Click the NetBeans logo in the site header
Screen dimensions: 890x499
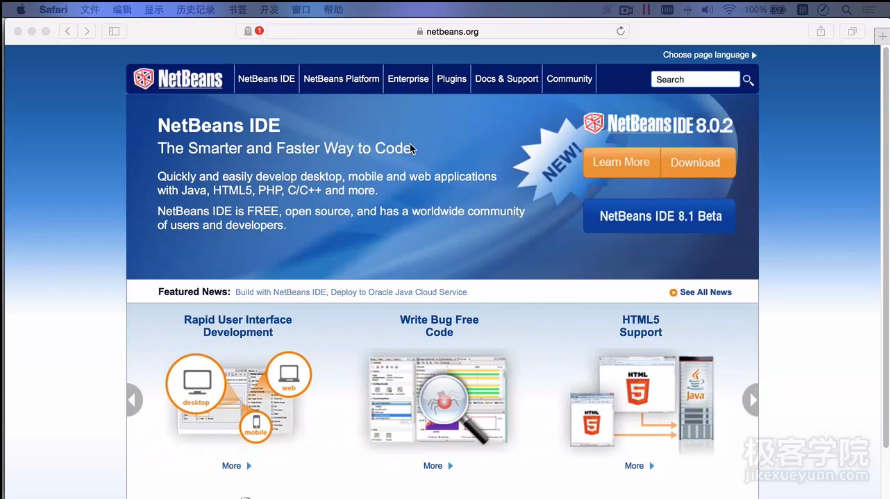tap(178, 79)
